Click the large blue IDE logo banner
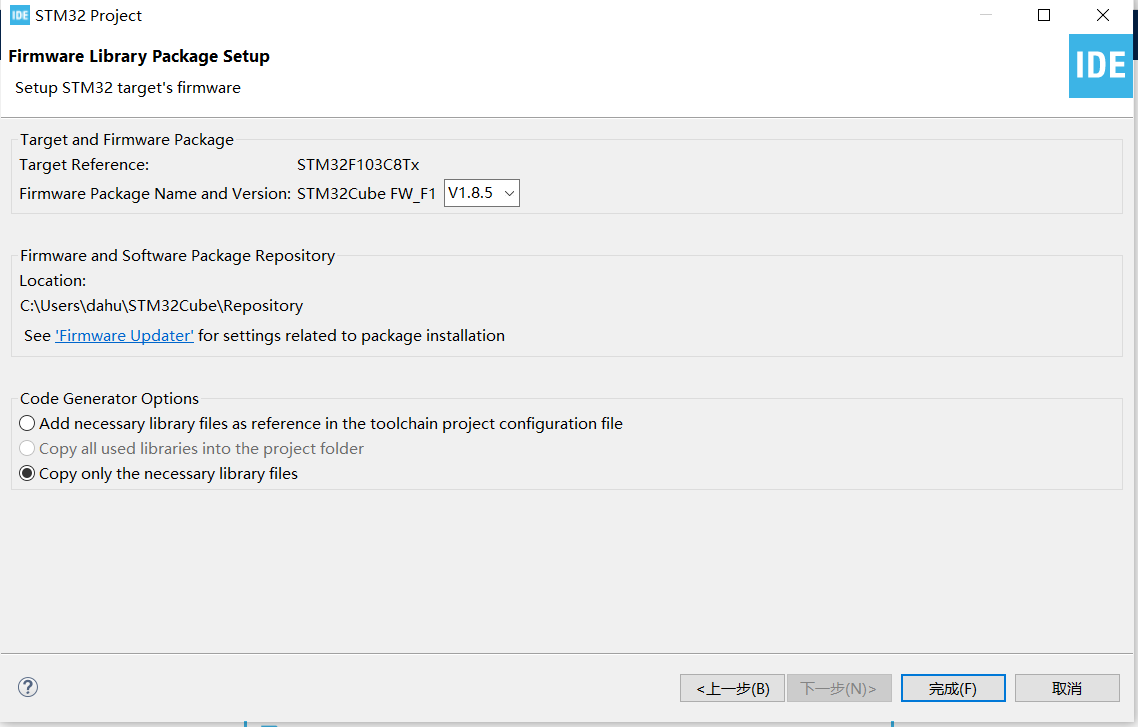Viewport: 1138px width, 727px height. [1100, 66]
